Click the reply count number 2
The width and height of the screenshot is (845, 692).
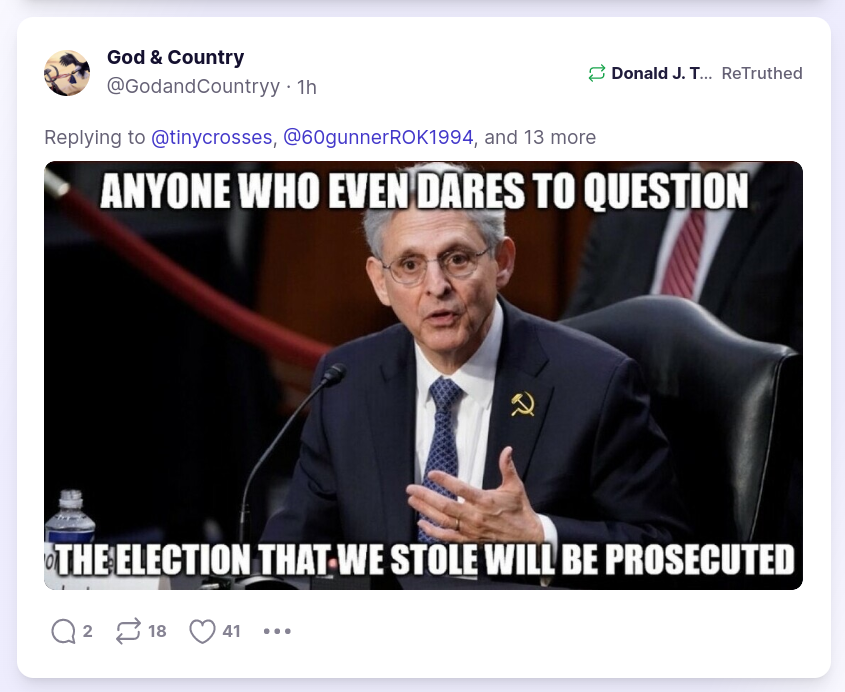[x=87, y=631]
